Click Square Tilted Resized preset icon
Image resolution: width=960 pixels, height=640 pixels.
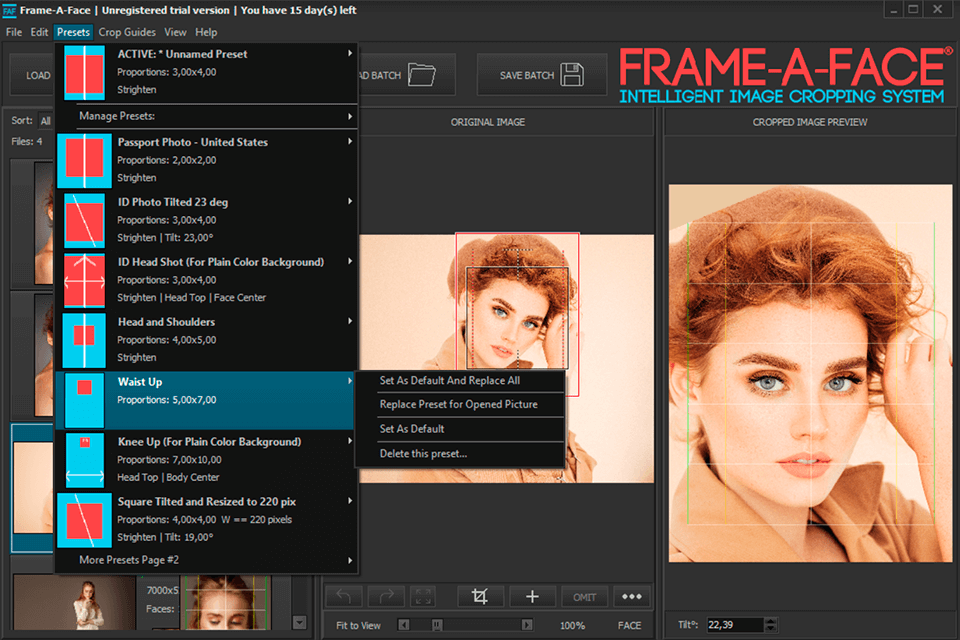point(84,520)
